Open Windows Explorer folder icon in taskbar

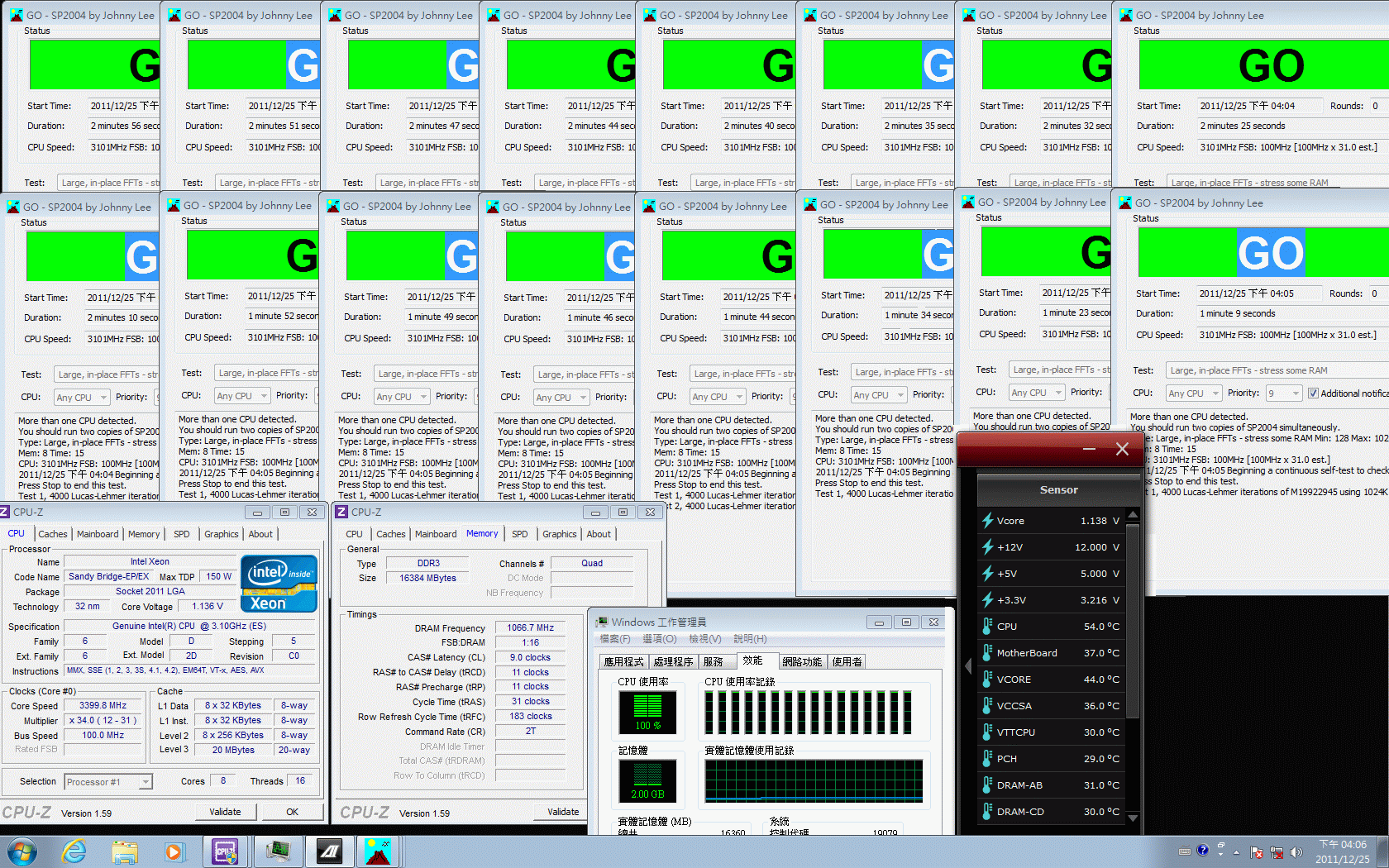[x=125, y=851]
